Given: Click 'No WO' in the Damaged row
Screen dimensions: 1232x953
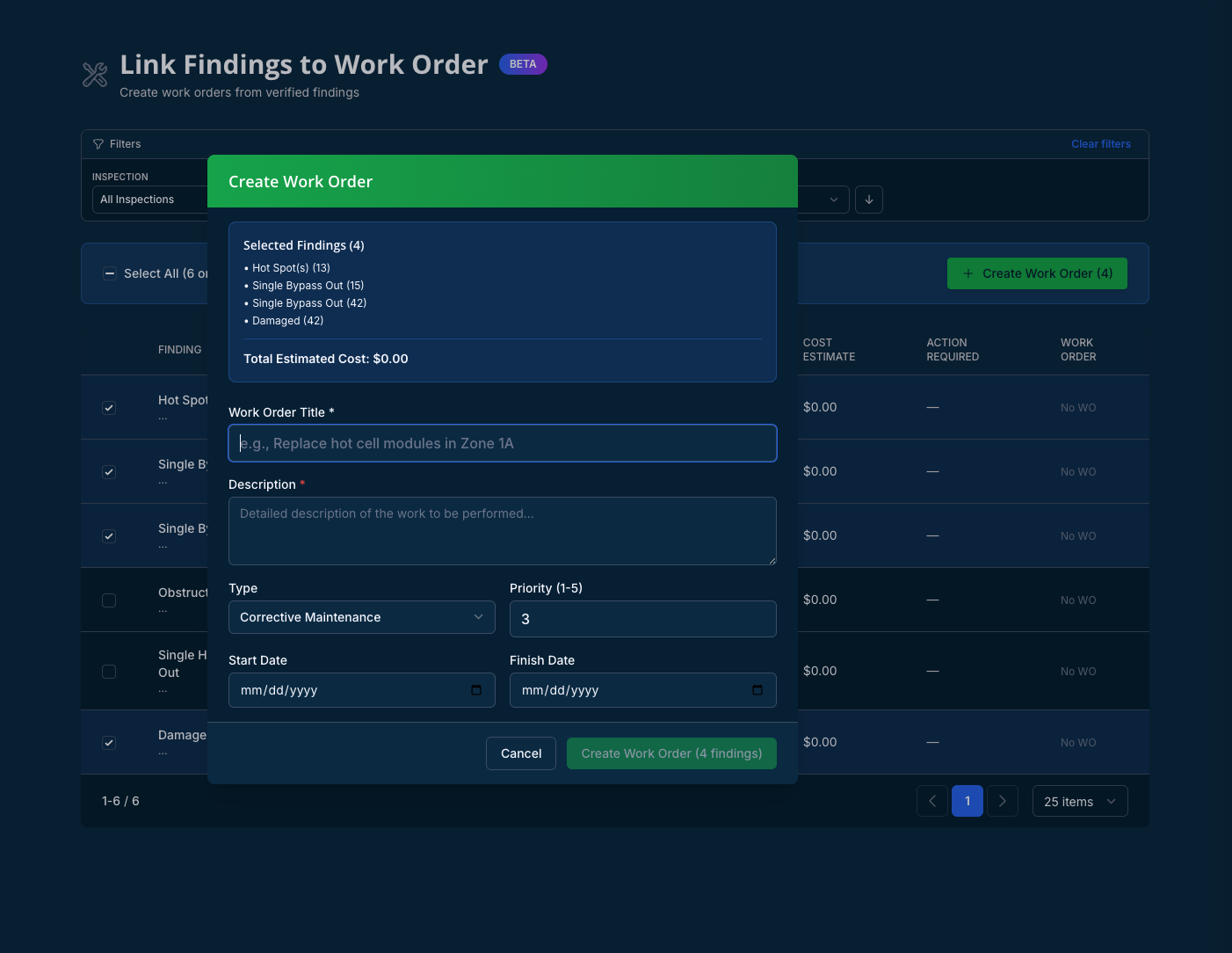Looking at the screenshot, I should tap(1078, 743).
